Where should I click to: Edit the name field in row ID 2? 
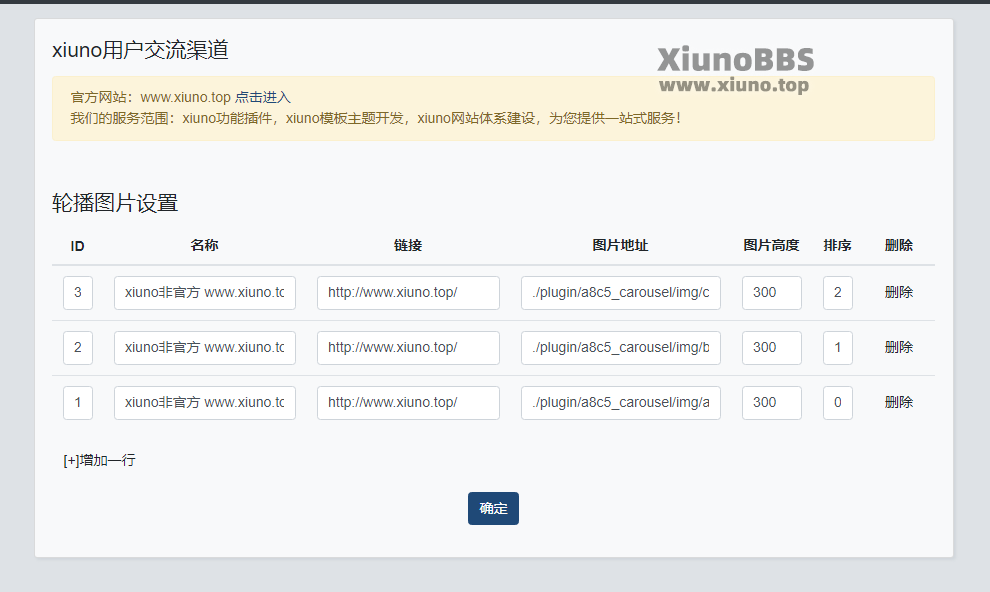pyautogui.click(x=205, y=348)
